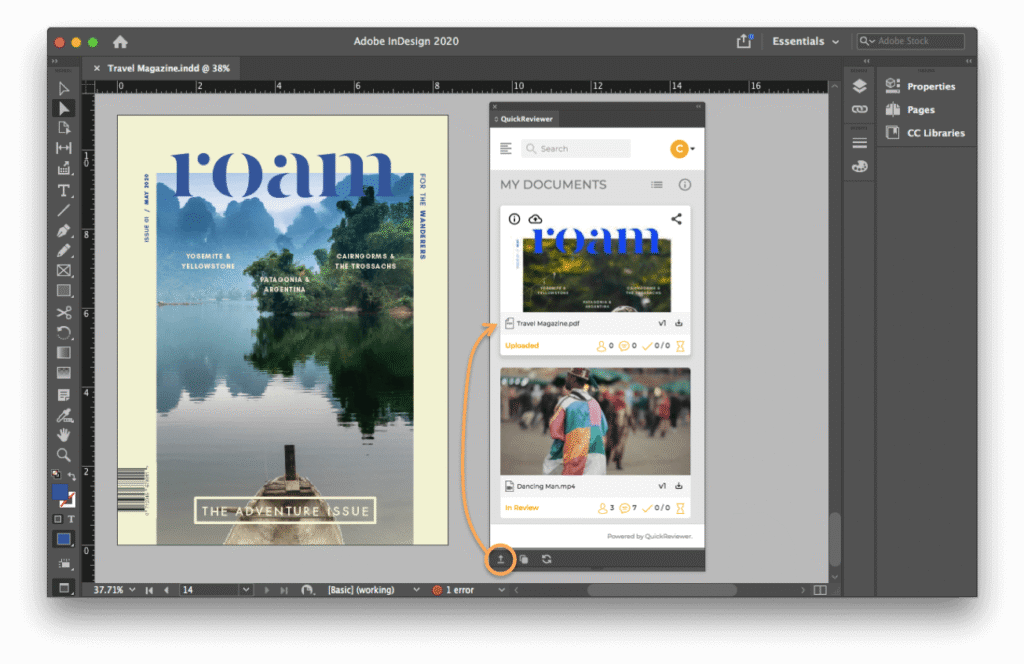Click the upload icon in QuickReviewer footer
1024x664 pixels.
(500, 559)
